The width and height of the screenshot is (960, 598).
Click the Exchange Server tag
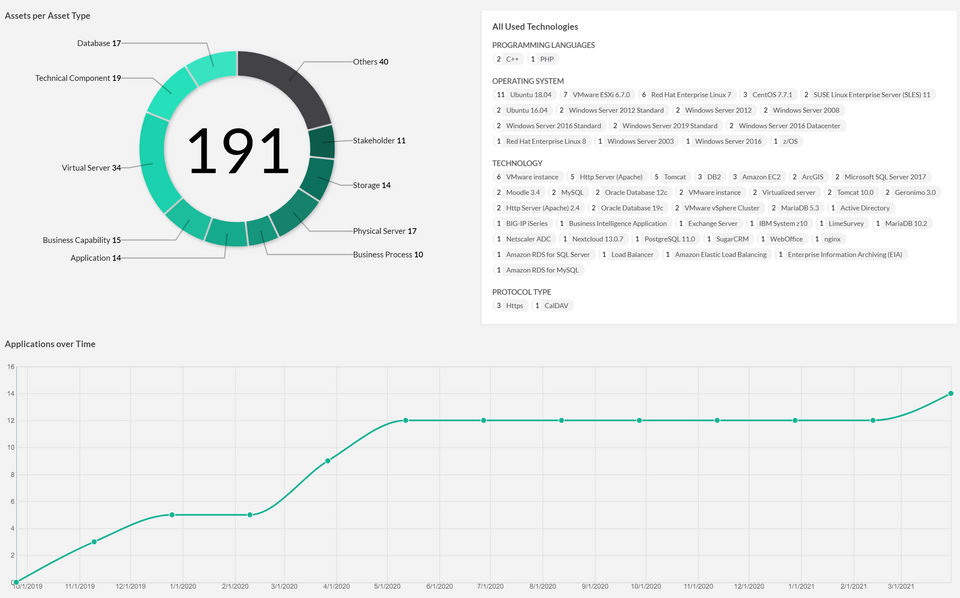[x=708, y=223]
